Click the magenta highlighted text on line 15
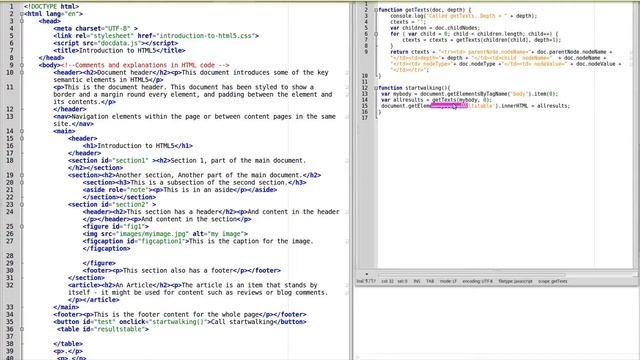This screenshot has width=640, height=360. coord(449,106)
